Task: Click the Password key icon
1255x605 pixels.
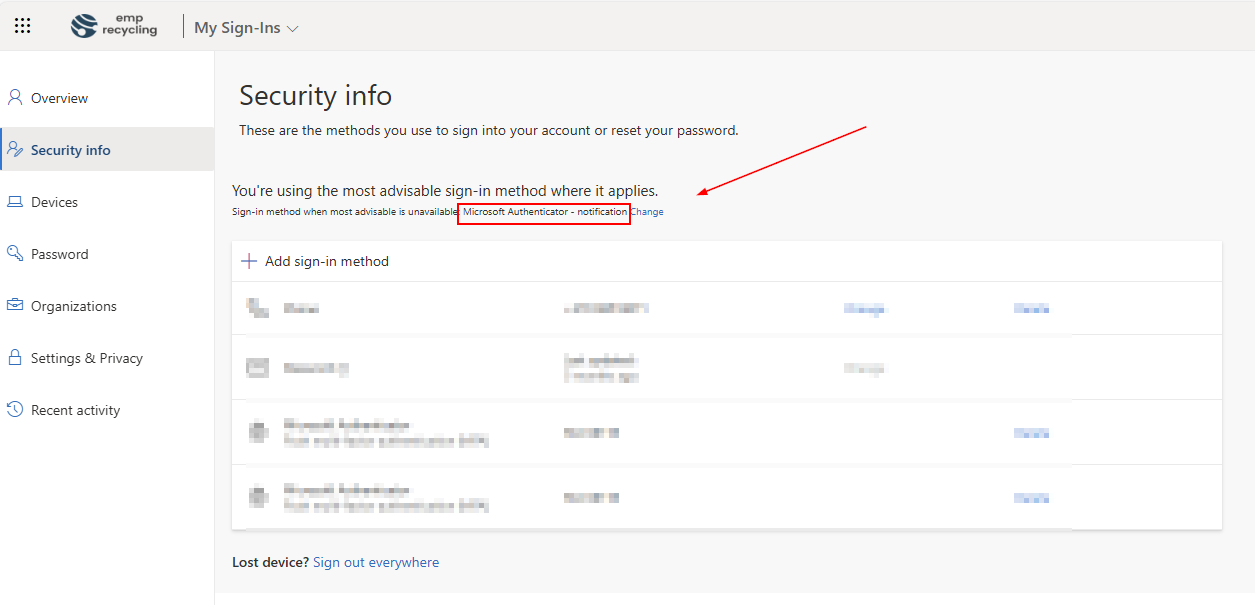Action: pyautogui.click(x=15, y=254)
